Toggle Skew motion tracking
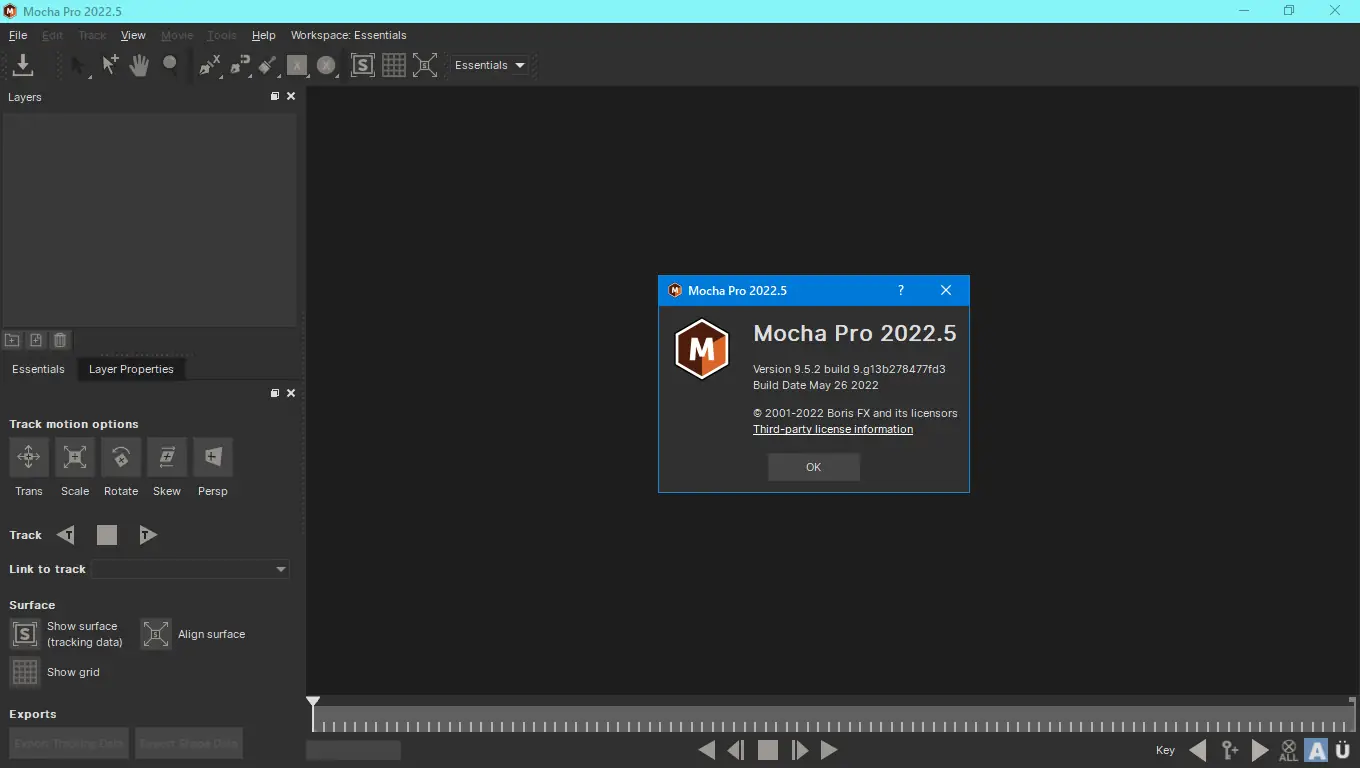 click(x=167, y=457)
